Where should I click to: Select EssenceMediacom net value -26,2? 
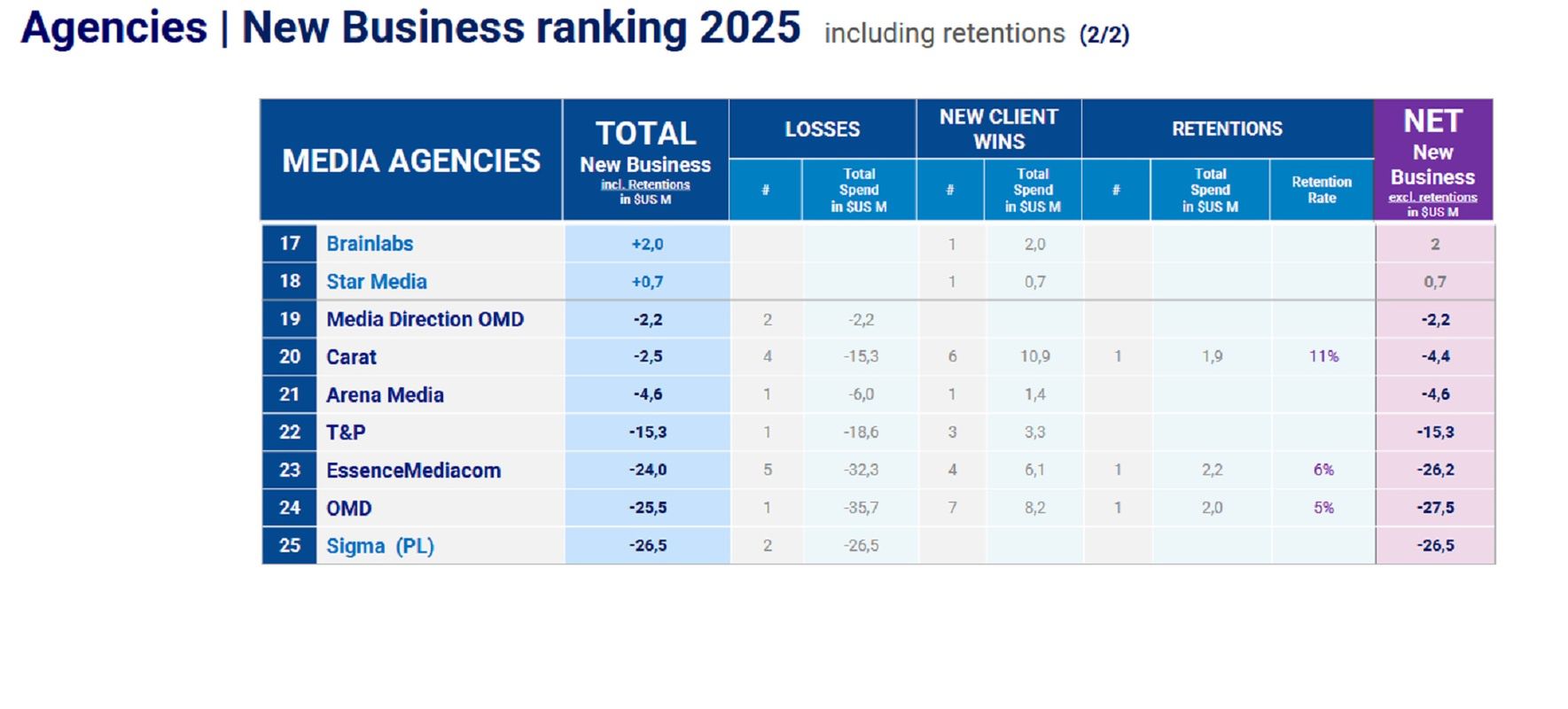coord(1435,470)
